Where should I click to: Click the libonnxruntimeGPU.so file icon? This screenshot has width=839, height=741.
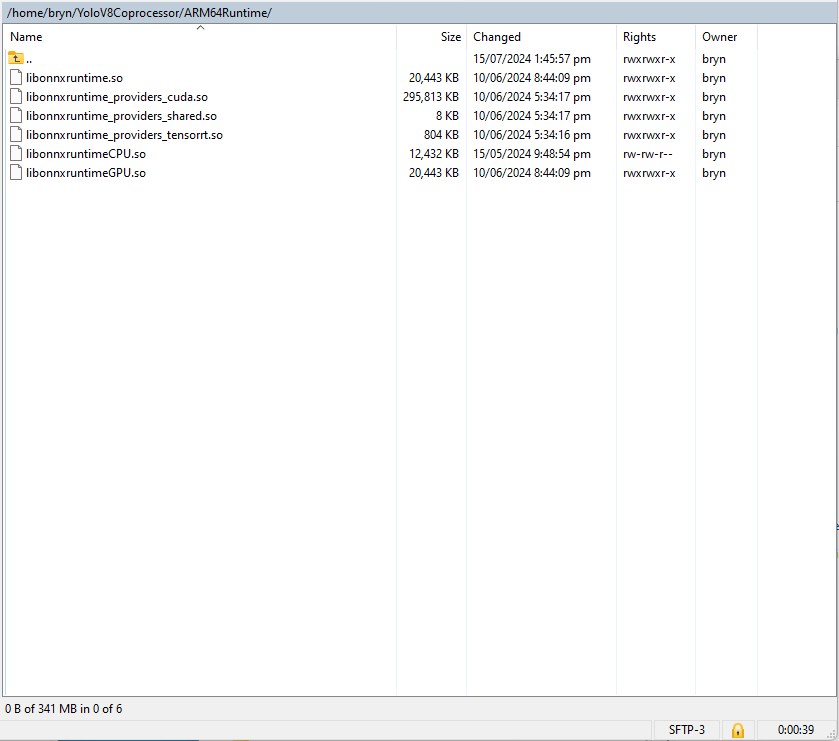tap(16, 172)
